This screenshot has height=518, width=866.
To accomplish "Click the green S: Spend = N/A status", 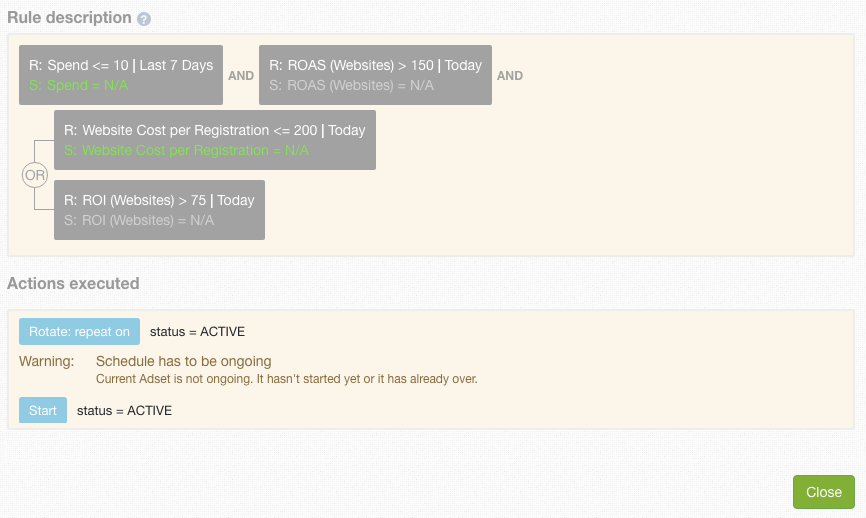I will tap(78, 86).
